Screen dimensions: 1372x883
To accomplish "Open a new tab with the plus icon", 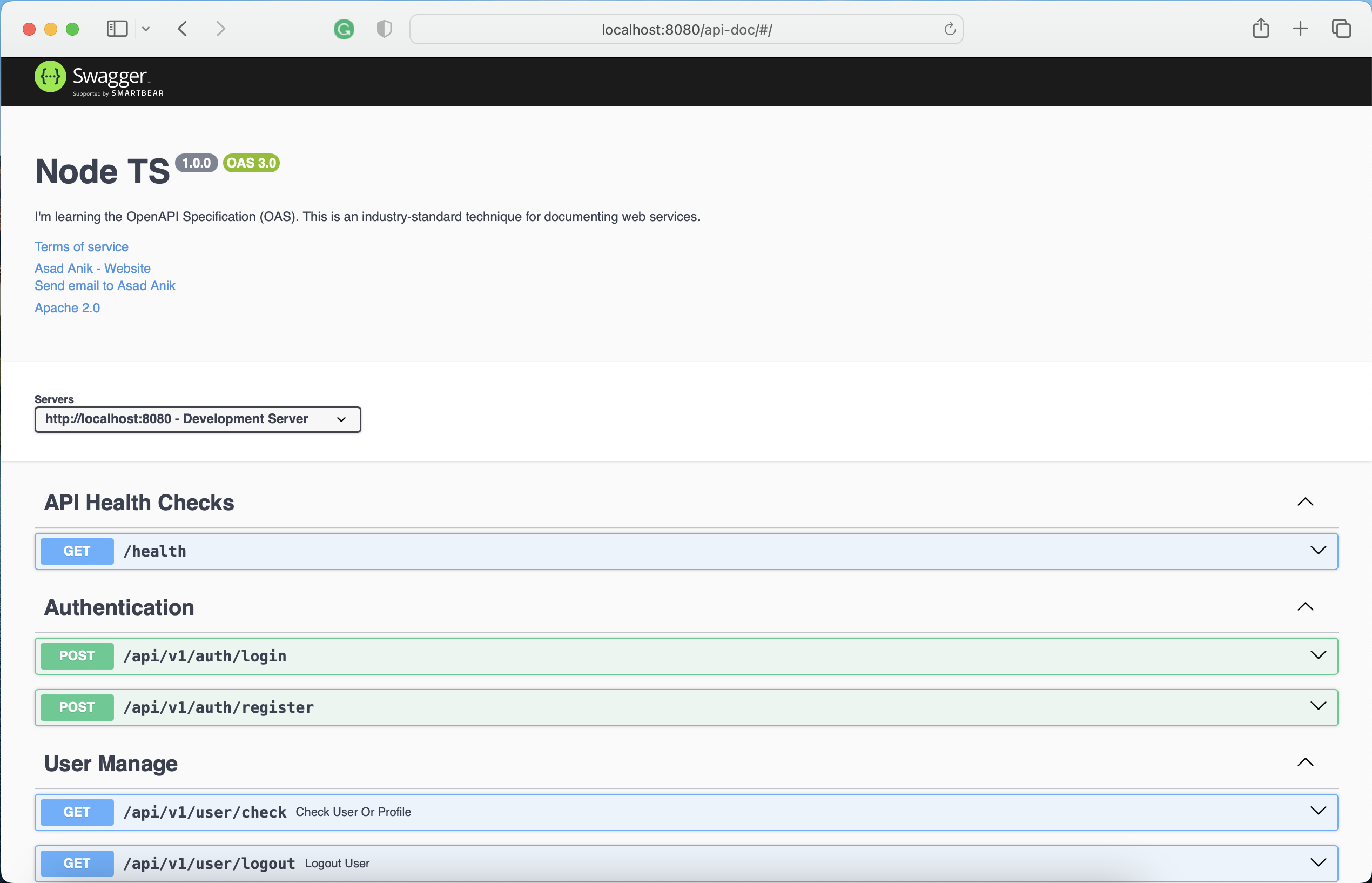I will click(x=1300, y=29).
